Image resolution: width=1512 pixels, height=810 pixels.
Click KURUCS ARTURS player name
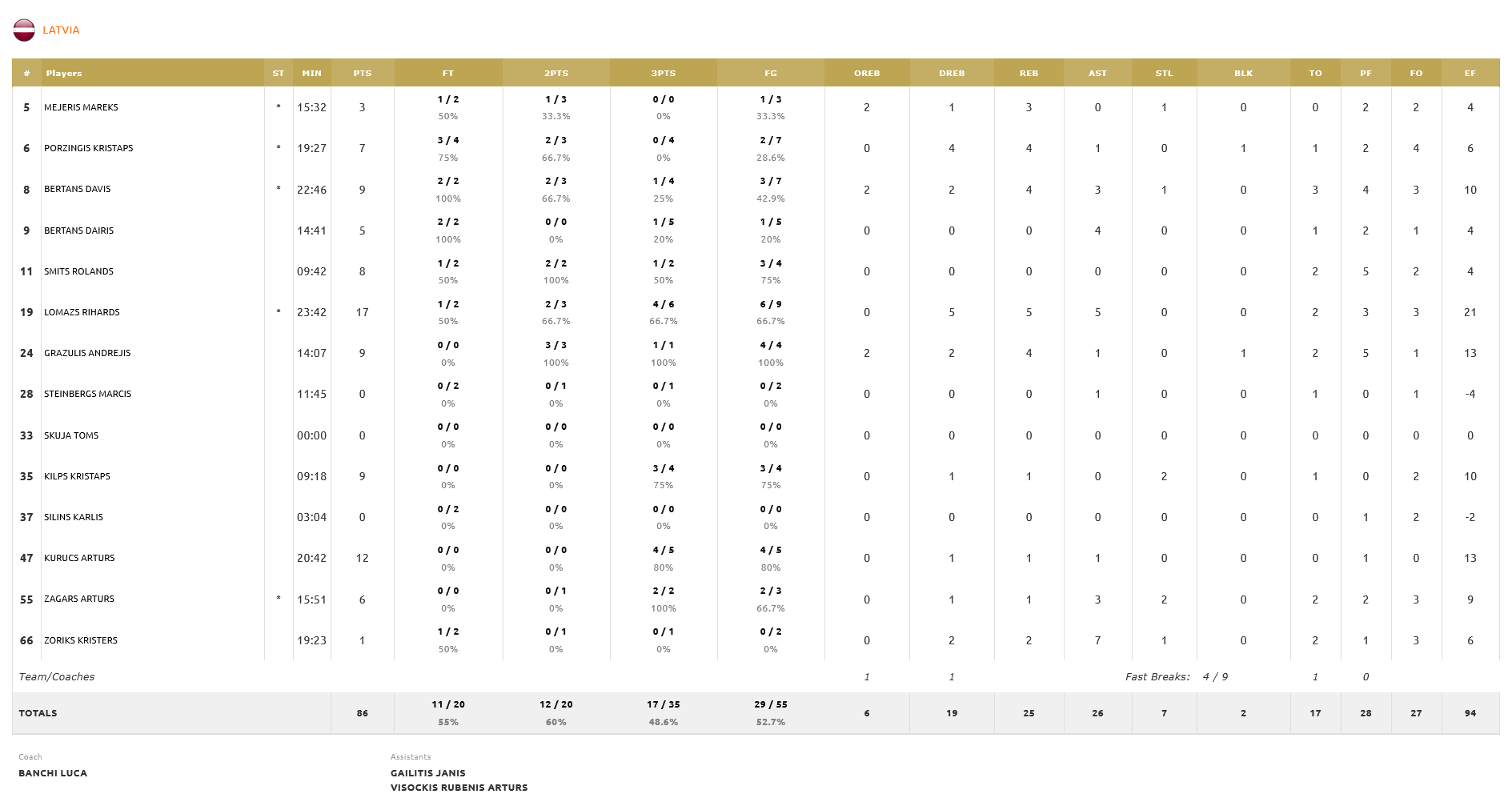click(x=79, y=558)
